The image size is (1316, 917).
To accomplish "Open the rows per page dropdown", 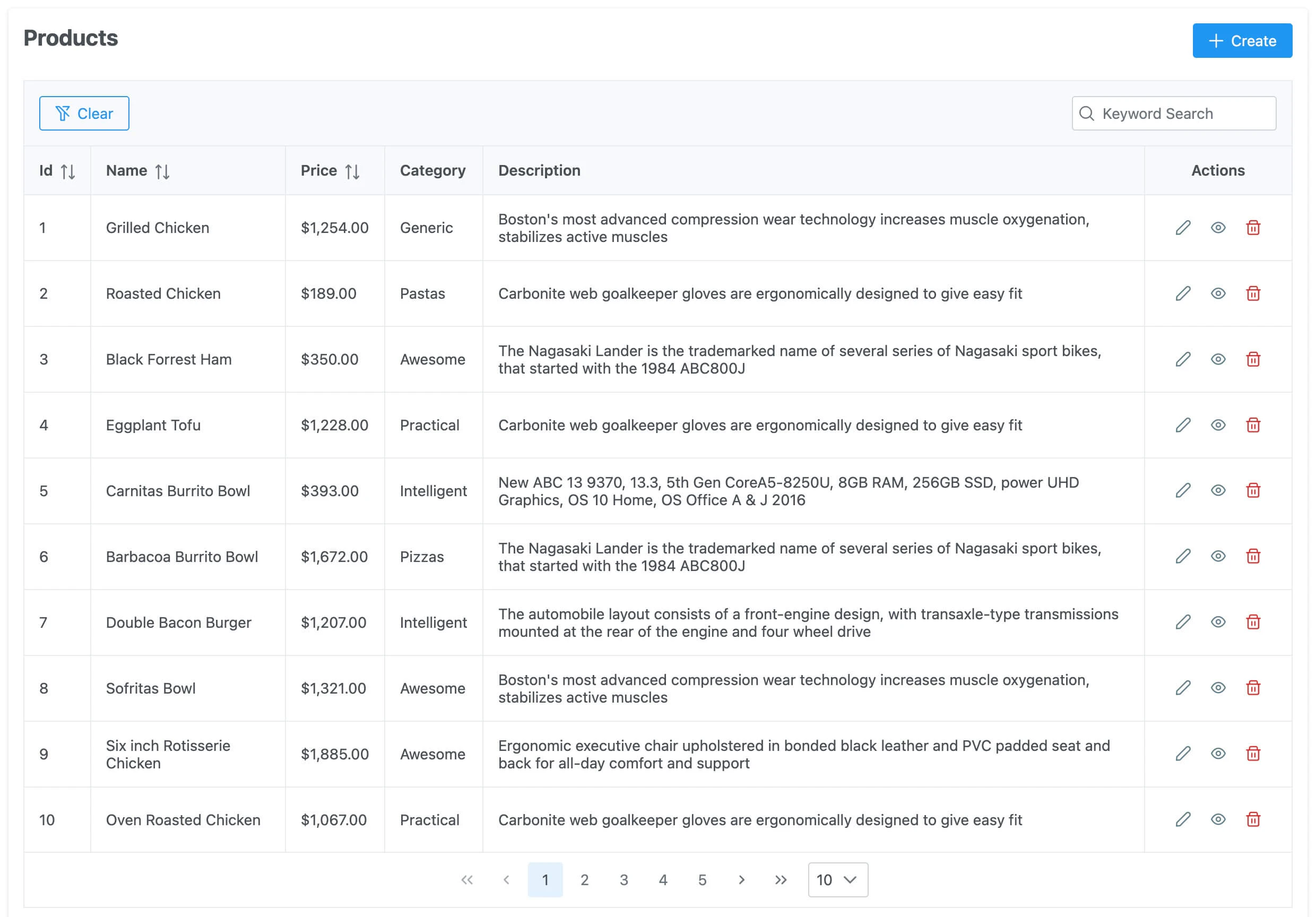I will pos(837,880).
